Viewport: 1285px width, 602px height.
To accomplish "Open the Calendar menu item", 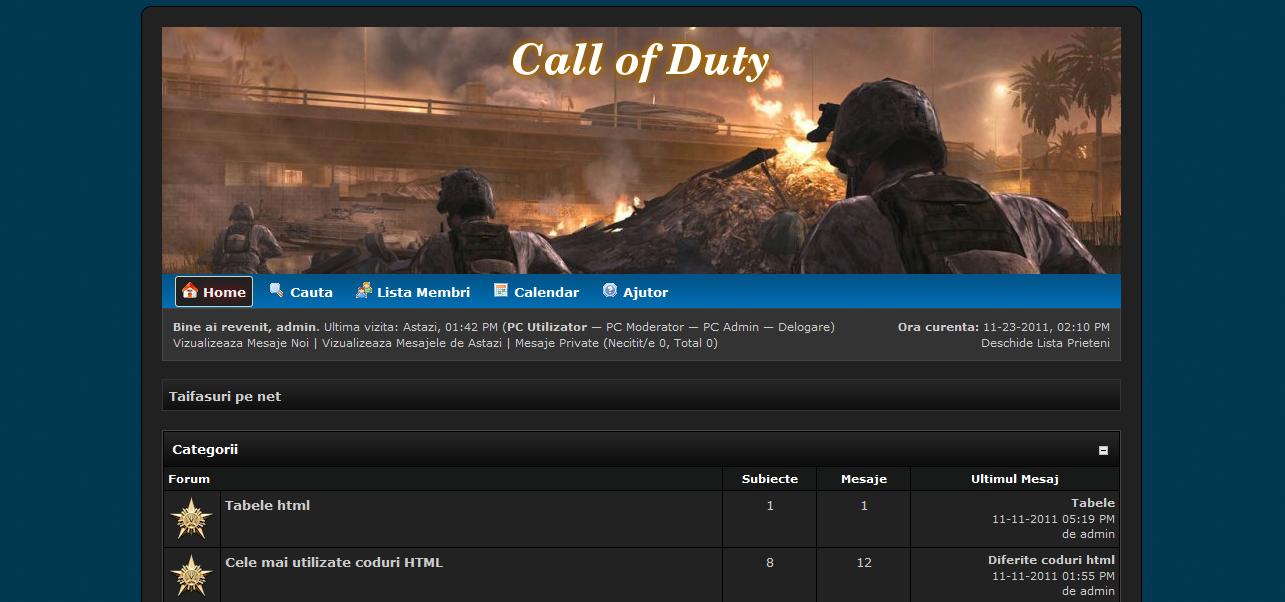I will pyautogui.click(x=546, y=292).
